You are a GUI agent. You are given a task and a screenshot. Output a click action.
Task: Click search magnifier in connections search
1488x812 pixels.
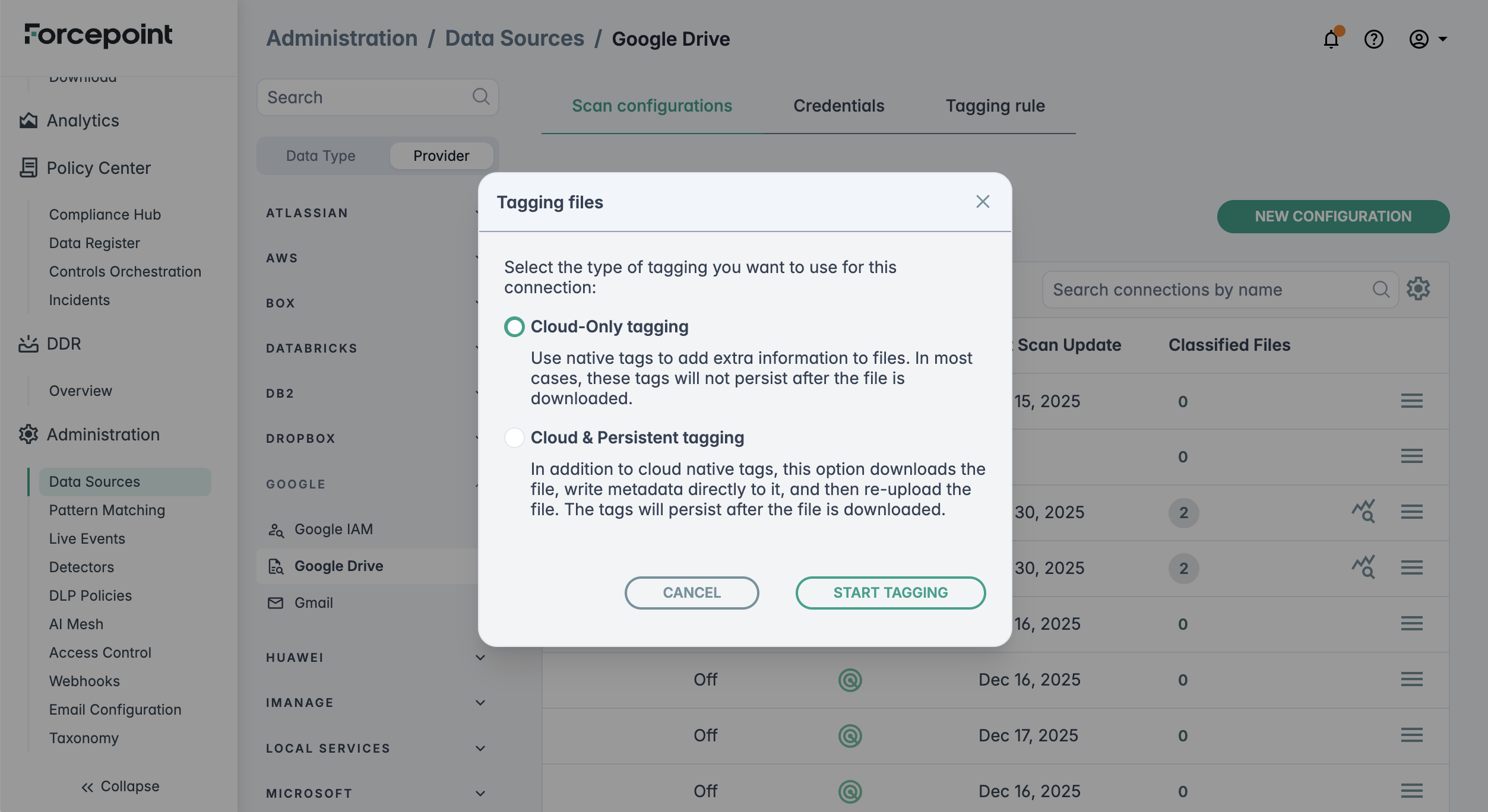[x=1381, y=290]
